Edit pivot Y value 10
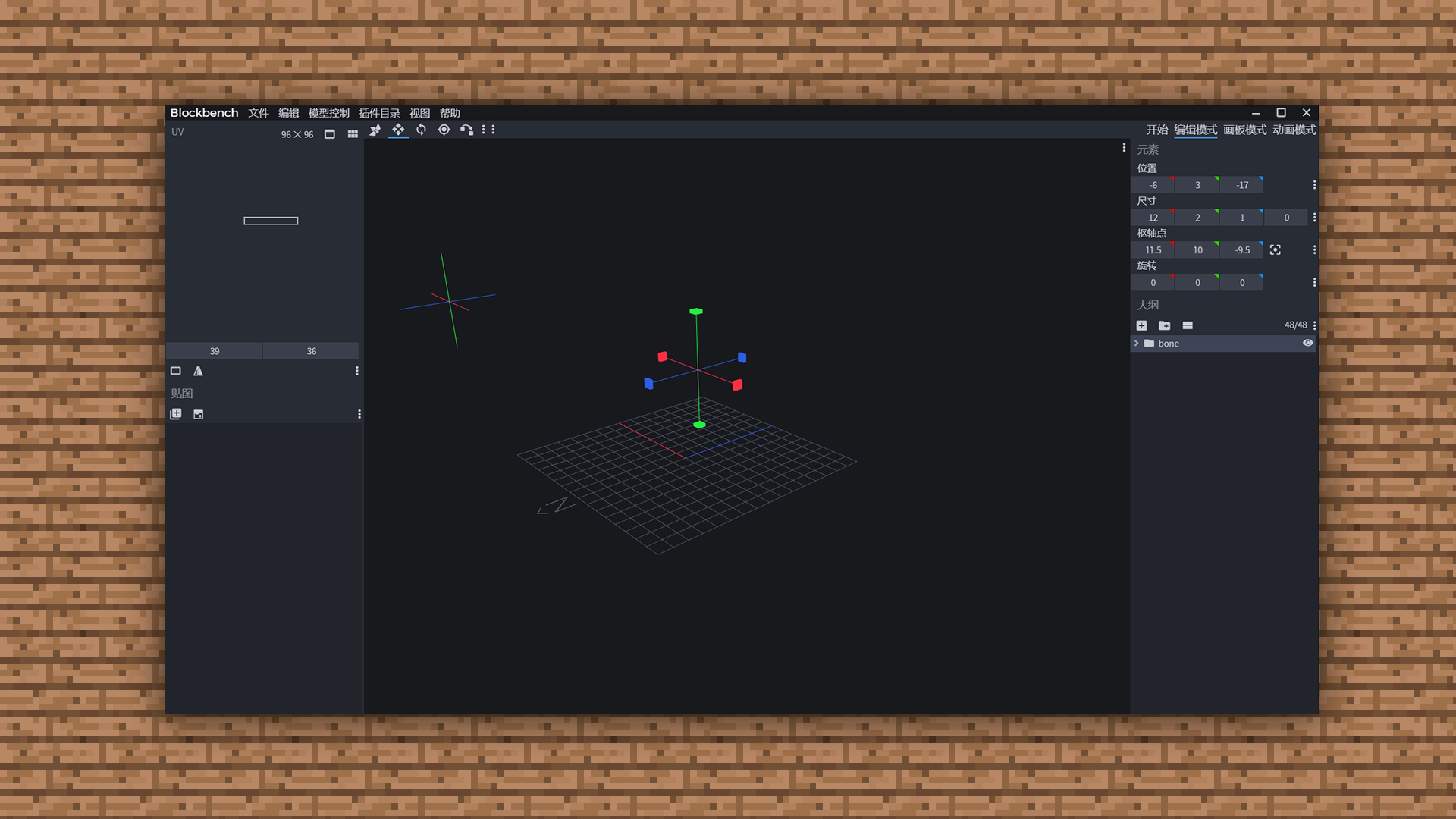 [x=1197, y=250]
